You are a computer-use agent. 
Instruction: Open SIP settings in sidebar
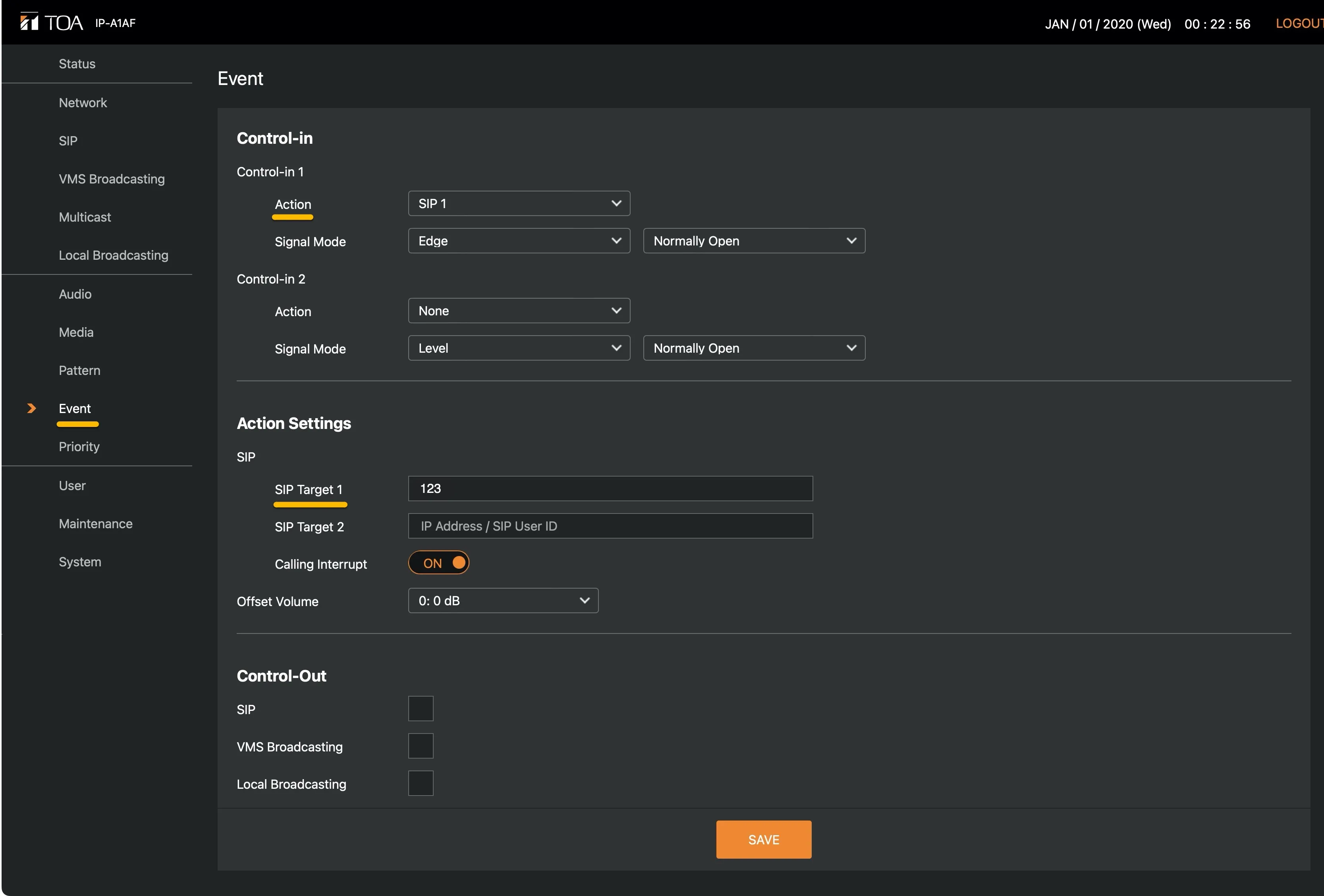point(68,141)
